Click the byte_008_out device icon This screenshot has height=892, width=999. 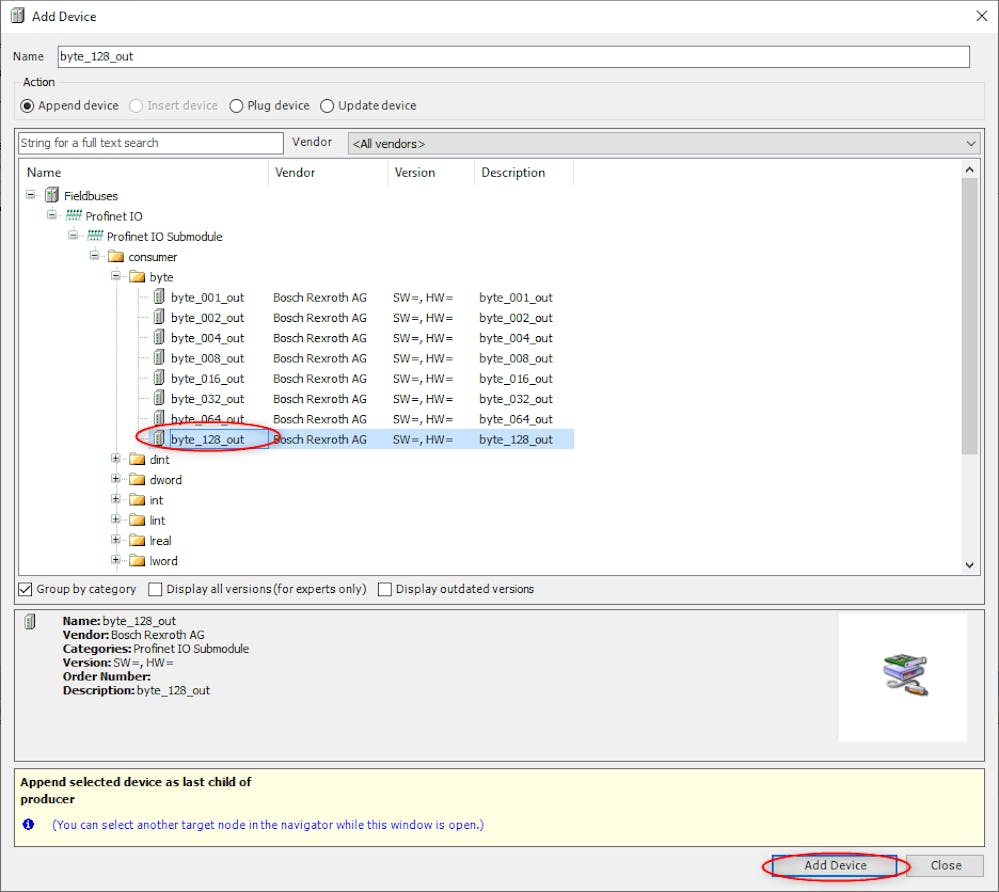point(159,357)
